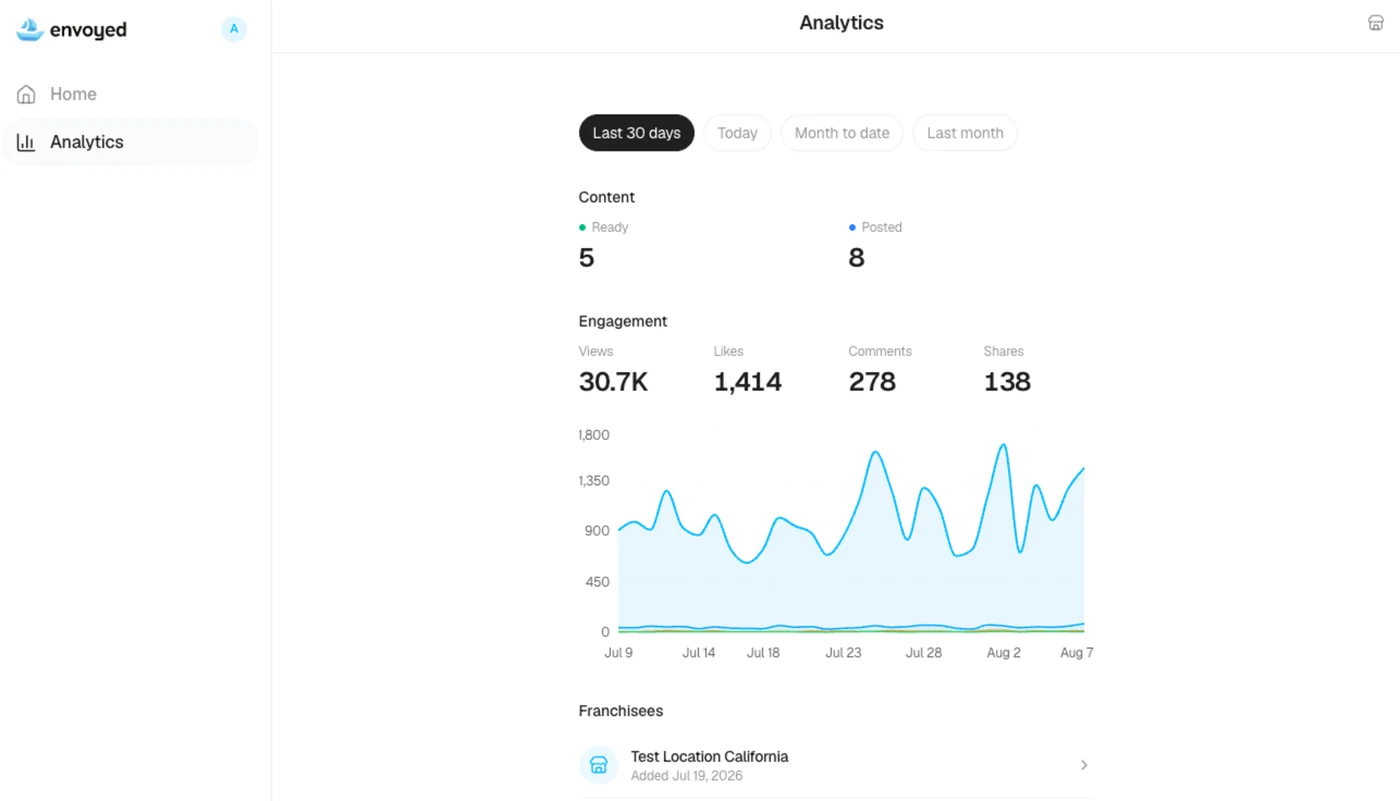Expand Test Location California via chevron arrow

coord(1084,765)
